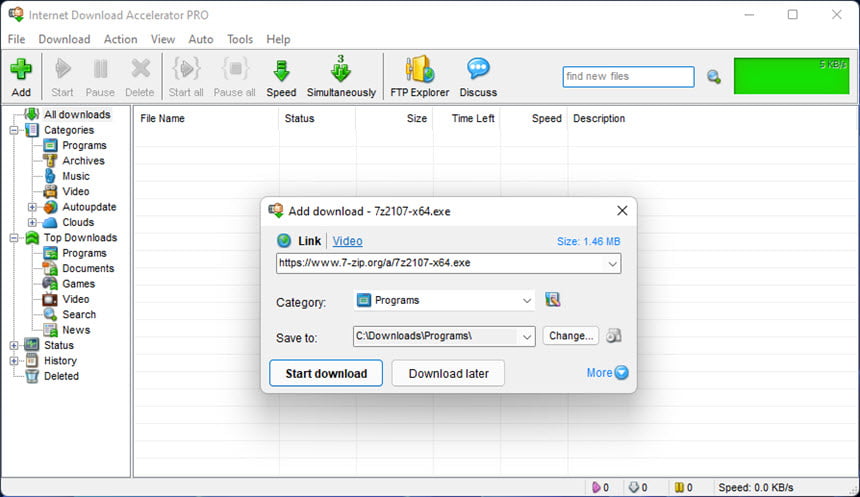Expand the Autoupdate tree node

[32, 207]
